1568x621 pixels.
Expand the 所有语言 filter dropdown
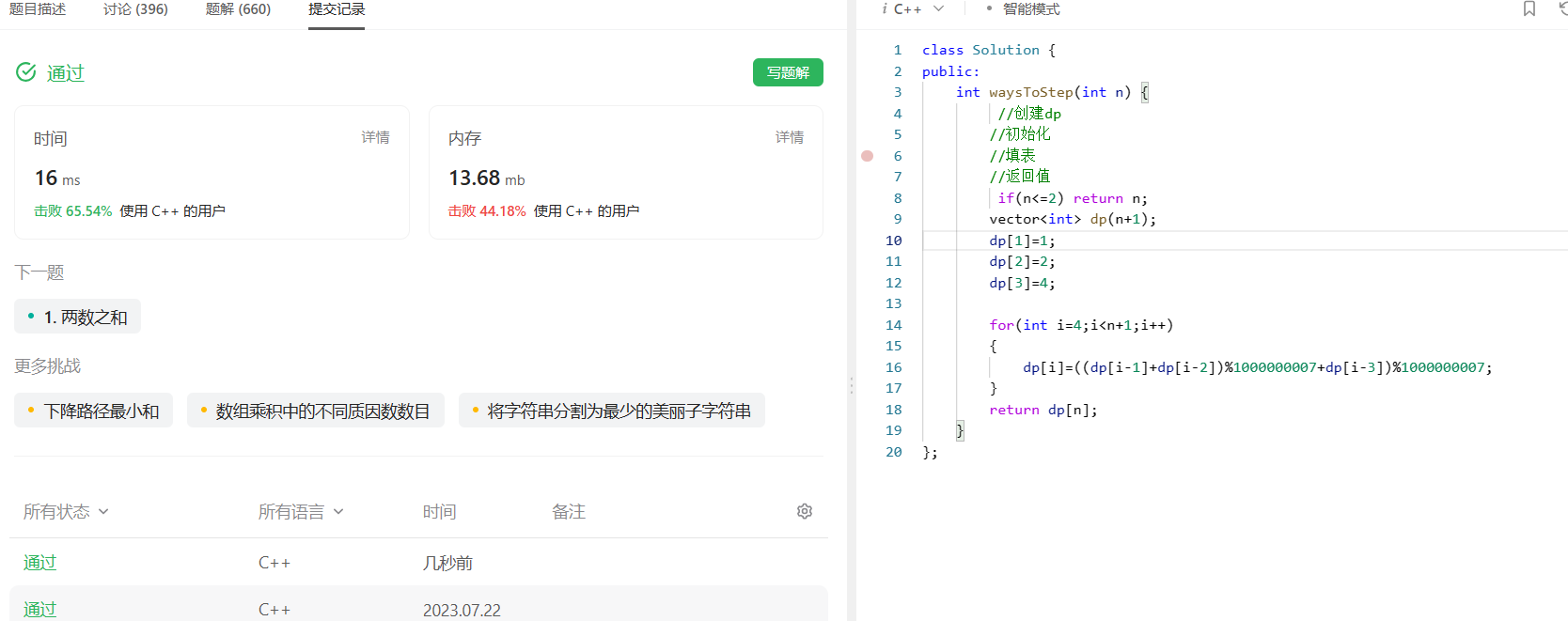pyautogui.click(x=302, y=512)
